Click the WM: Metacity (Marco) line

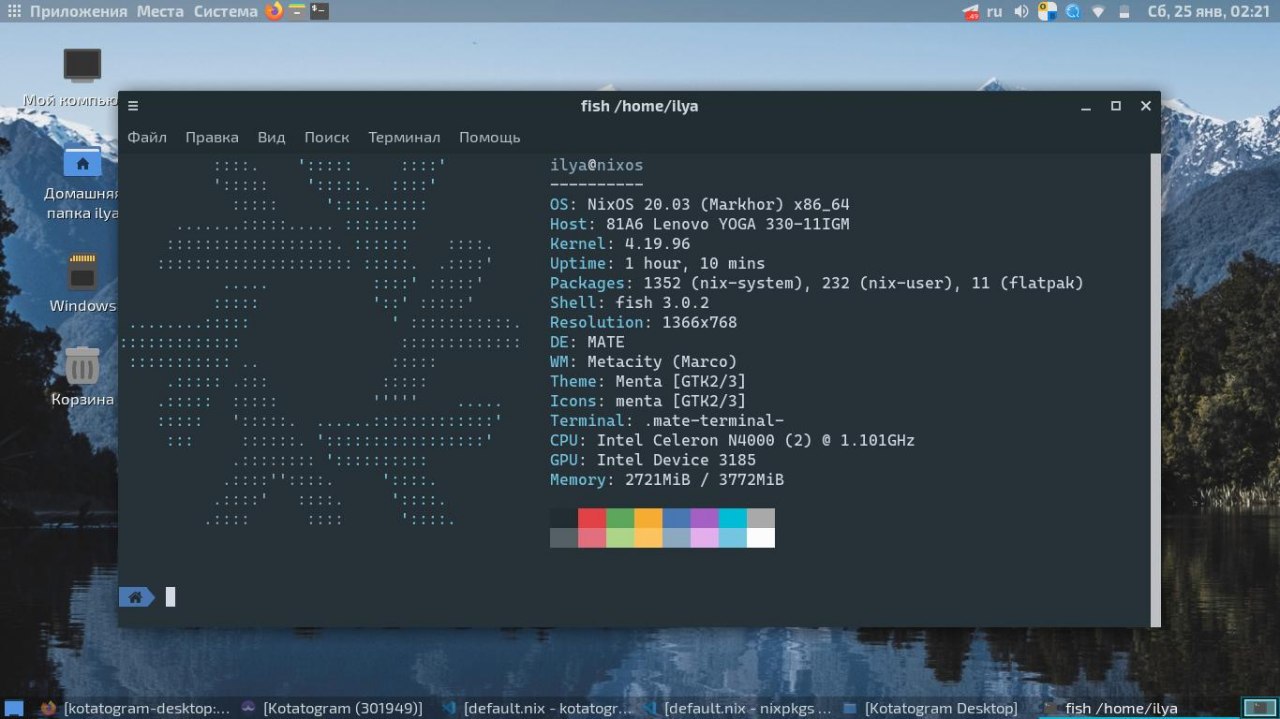pyautogui.click(x=643, y=362)
